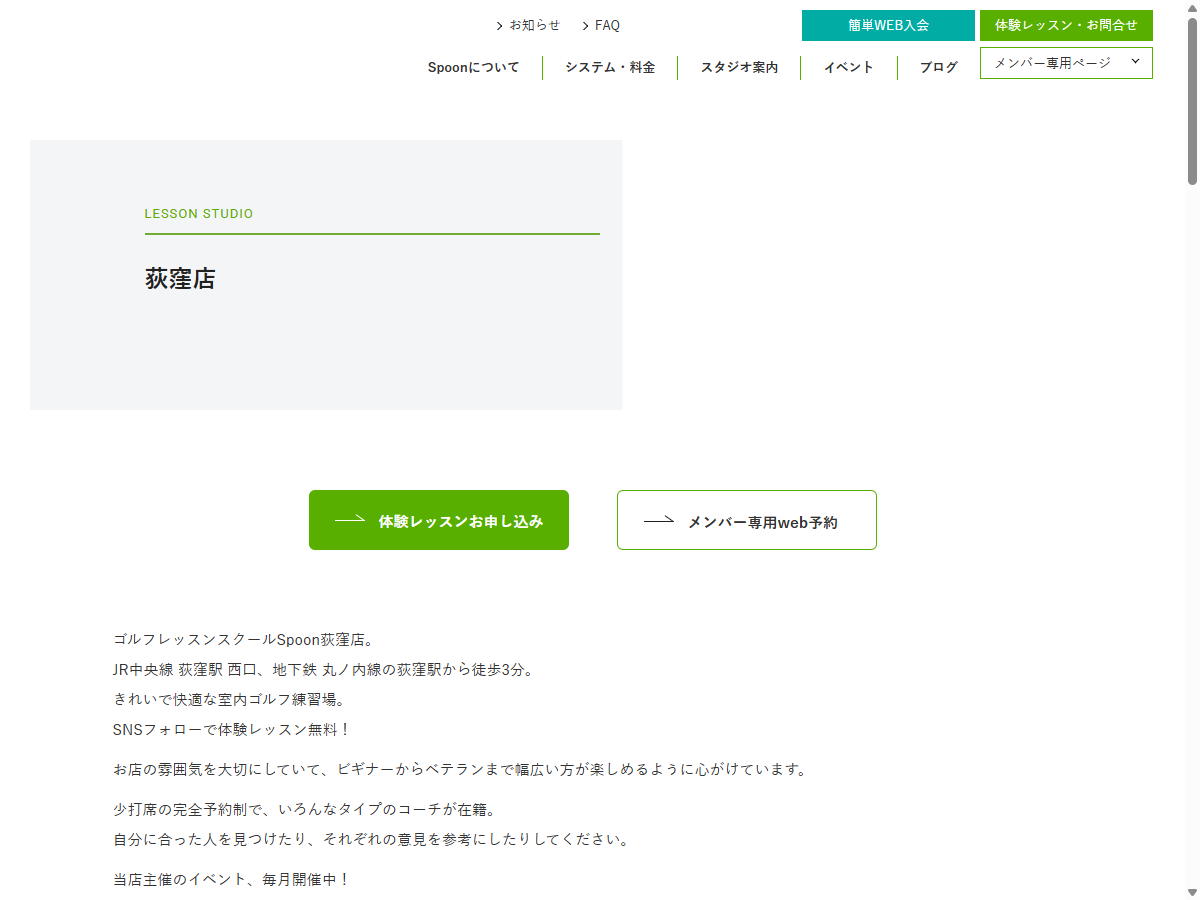The image size is (1200, 900).
Task: Click the 体験レッスンお申し込み button
Action: 439,520
